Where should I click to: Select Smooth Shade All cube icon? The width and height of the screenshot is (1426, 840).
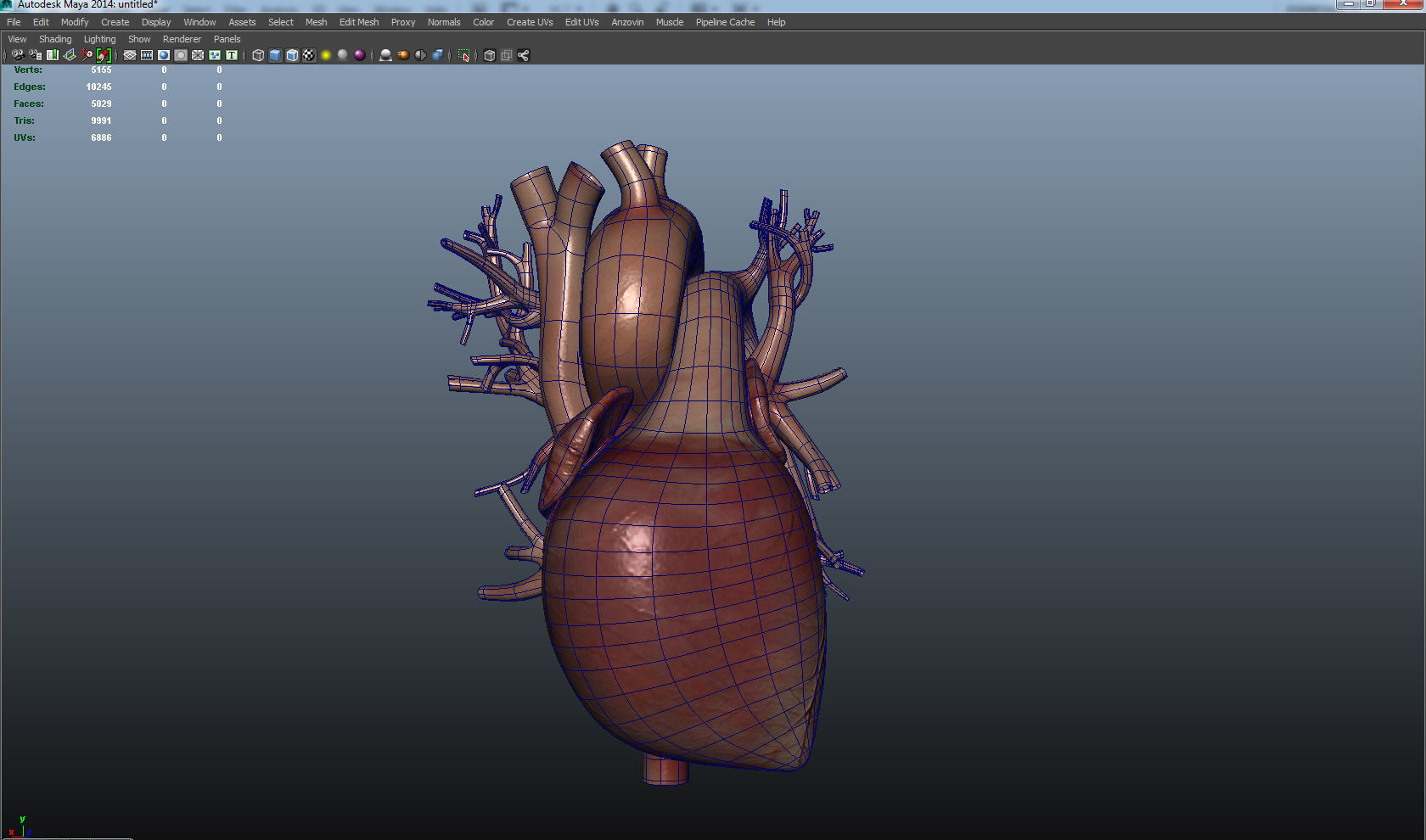pos(275,55)
